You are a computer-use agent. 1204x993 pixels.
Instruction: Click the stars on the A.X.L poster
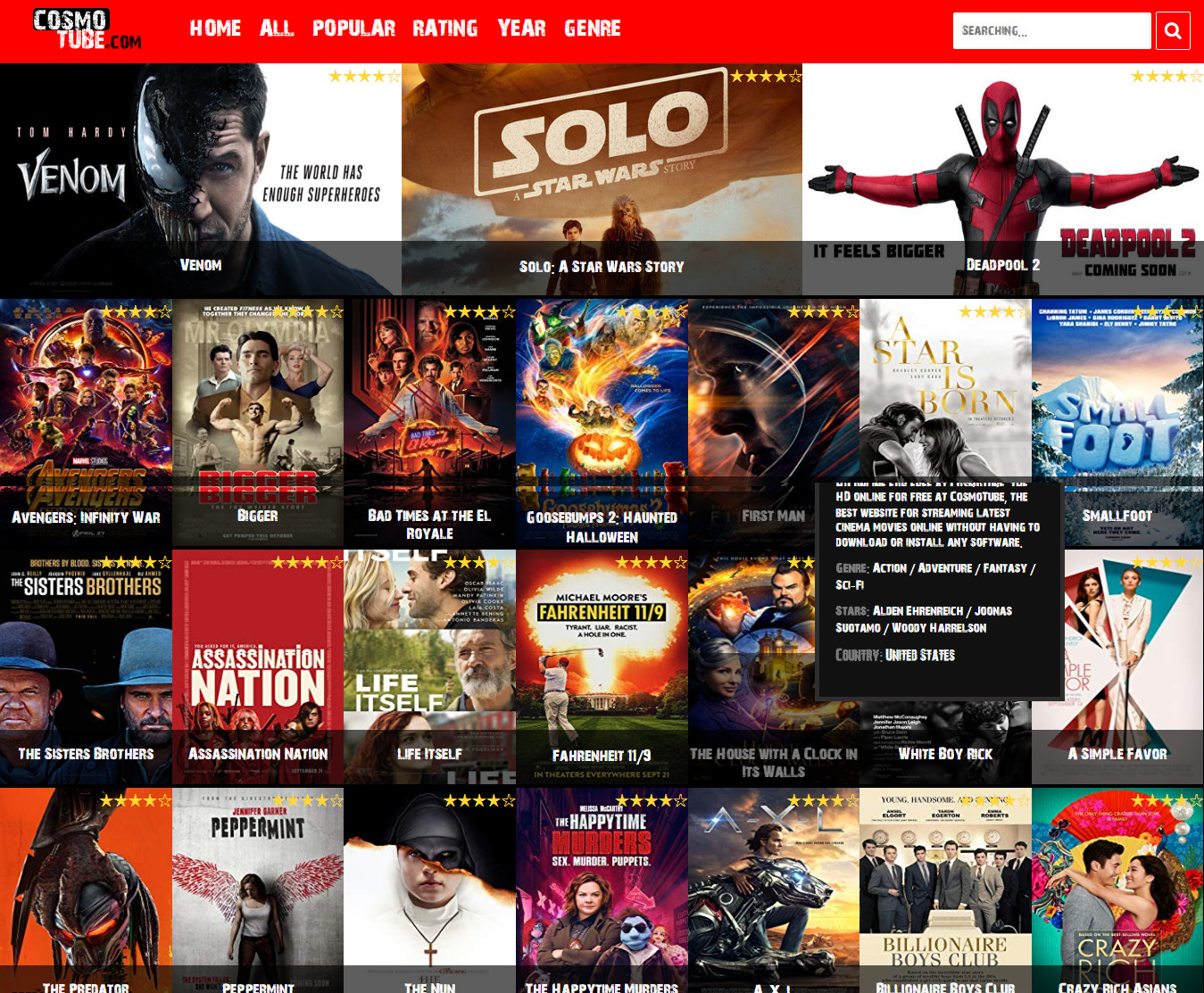tap(823, 801)
